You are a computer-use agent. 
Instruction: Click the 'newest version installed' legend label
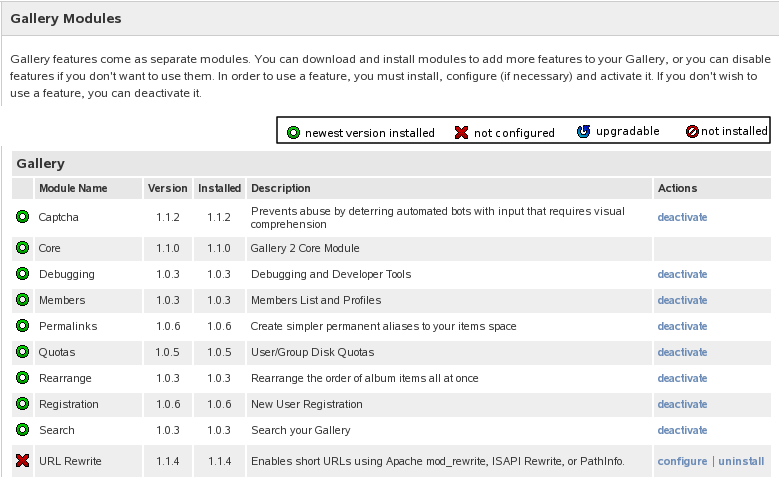point(370,133)
